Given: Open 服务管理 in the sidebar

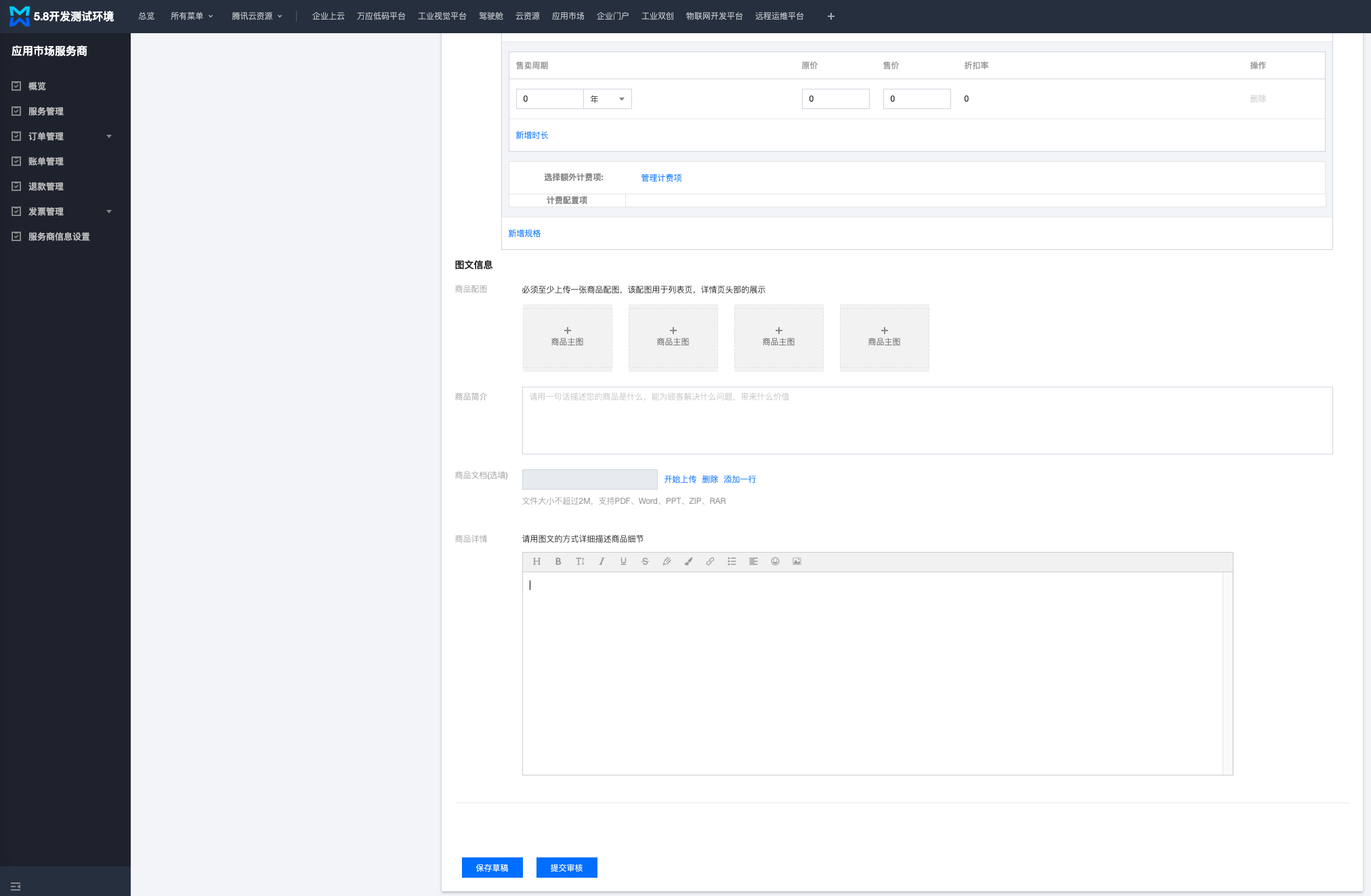Looking at the screenshot, I should [x=46, y=111].
